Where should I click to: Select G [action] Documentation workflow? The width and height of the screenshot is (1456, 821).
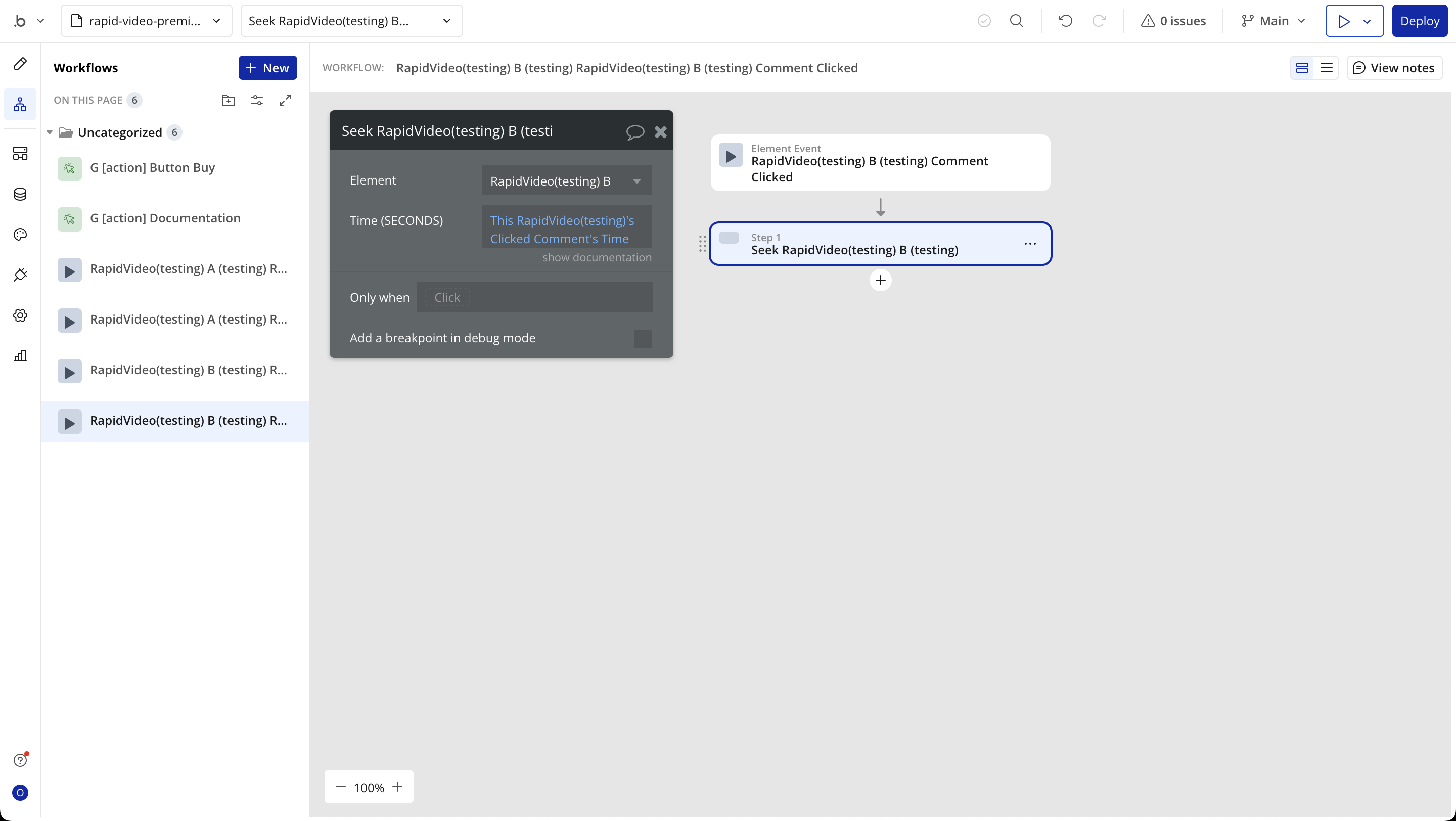tap(165, 219)
